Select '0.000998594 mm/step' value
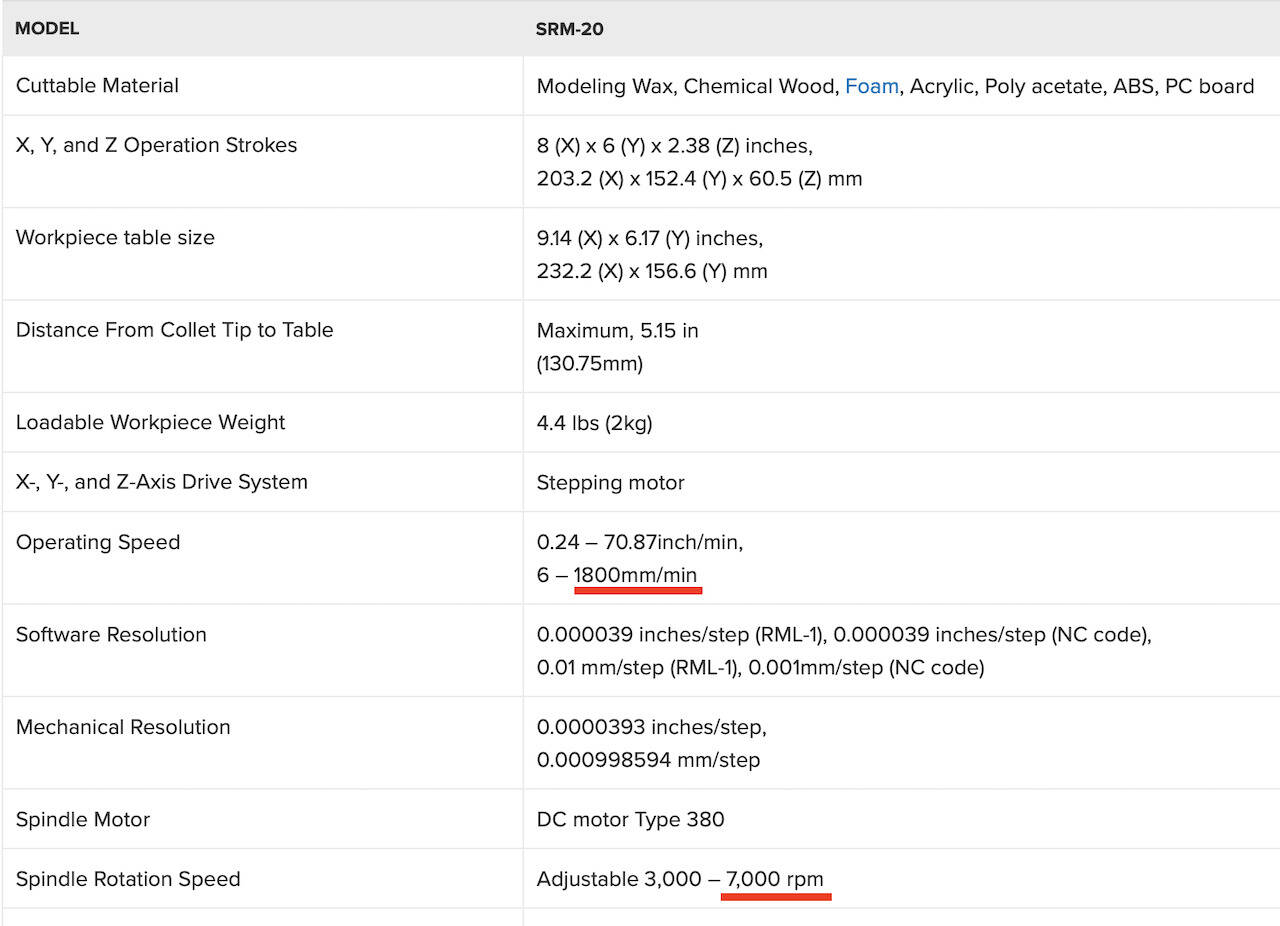This screenshot has width=1280, height=926. [648, 760]
